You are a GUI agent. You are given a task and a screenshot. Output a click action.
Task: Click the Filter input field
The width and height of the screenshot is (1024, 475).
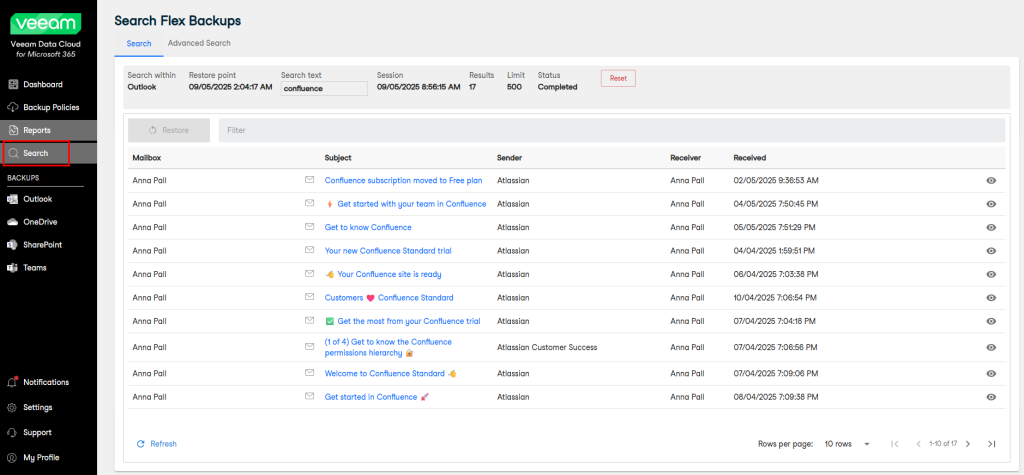(x=612, y=130)
